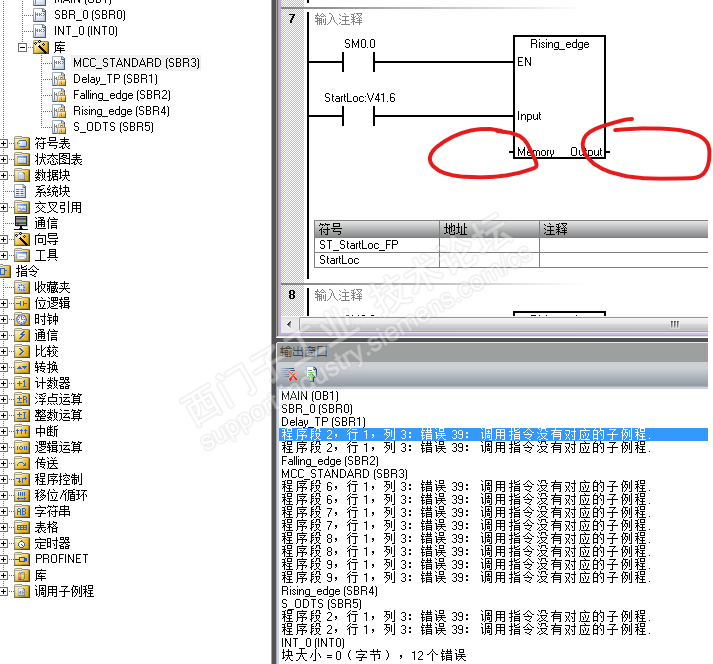Click the StartLoc:V41.6 contact

click(x=359, y=116)
